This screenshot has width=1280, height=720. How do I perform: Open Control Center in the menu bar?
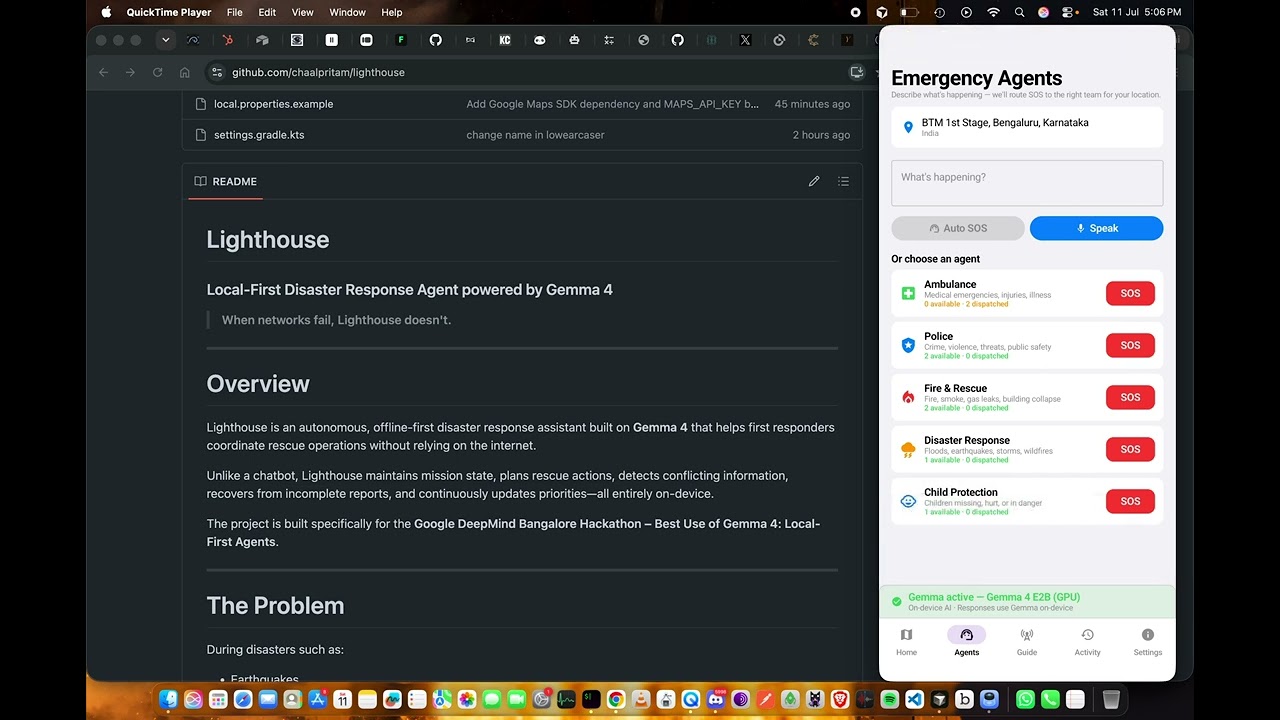pyautogui.click(x=1069, y=12)
